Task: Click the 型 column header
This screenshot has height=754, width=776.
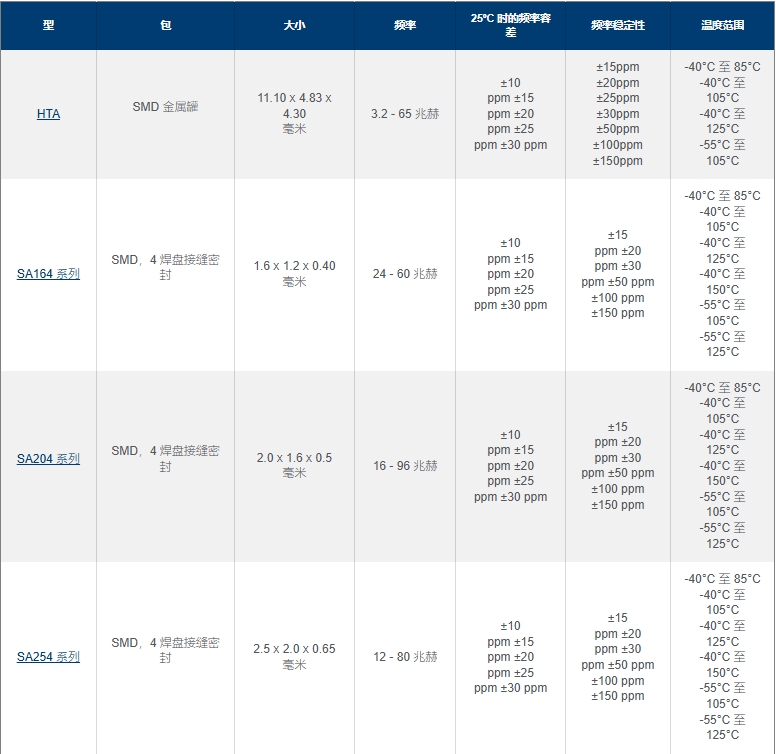Action: [x=48, y=25]
